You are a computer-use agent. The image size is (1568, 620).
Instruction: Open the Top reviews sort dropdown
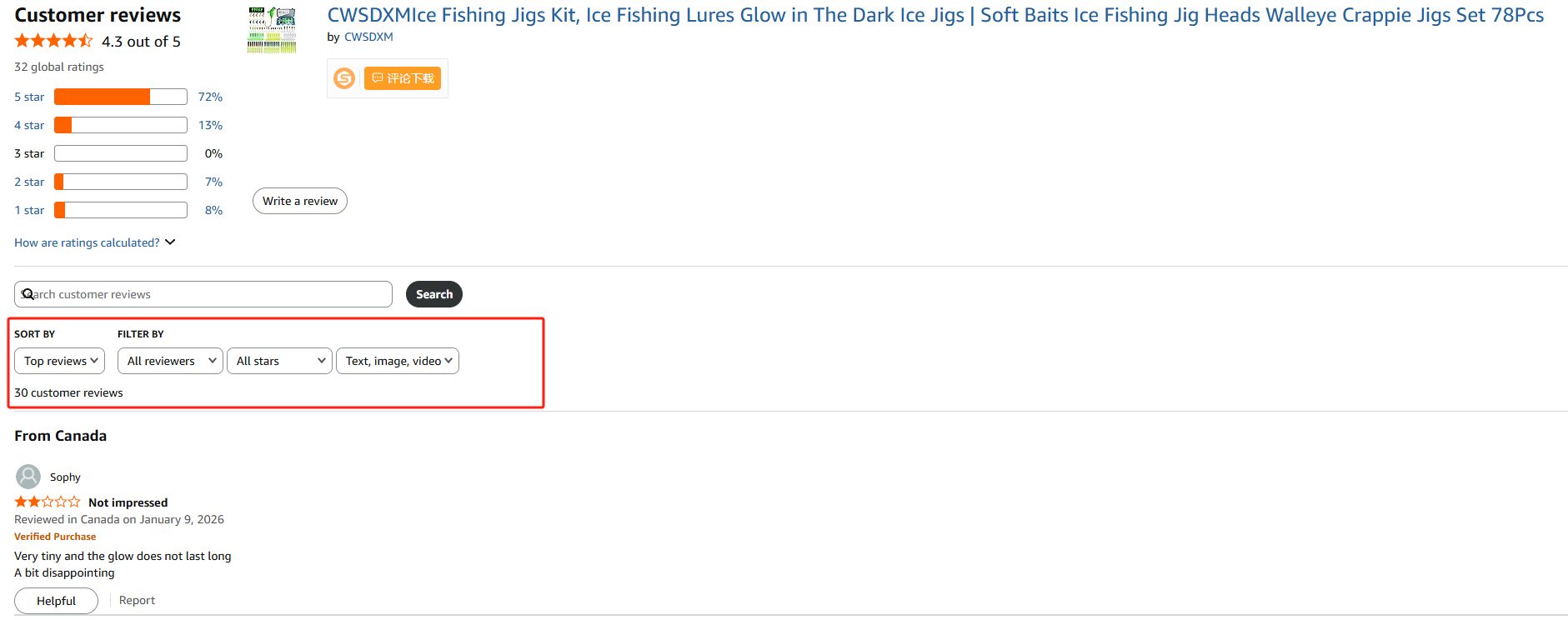point(60,361)
